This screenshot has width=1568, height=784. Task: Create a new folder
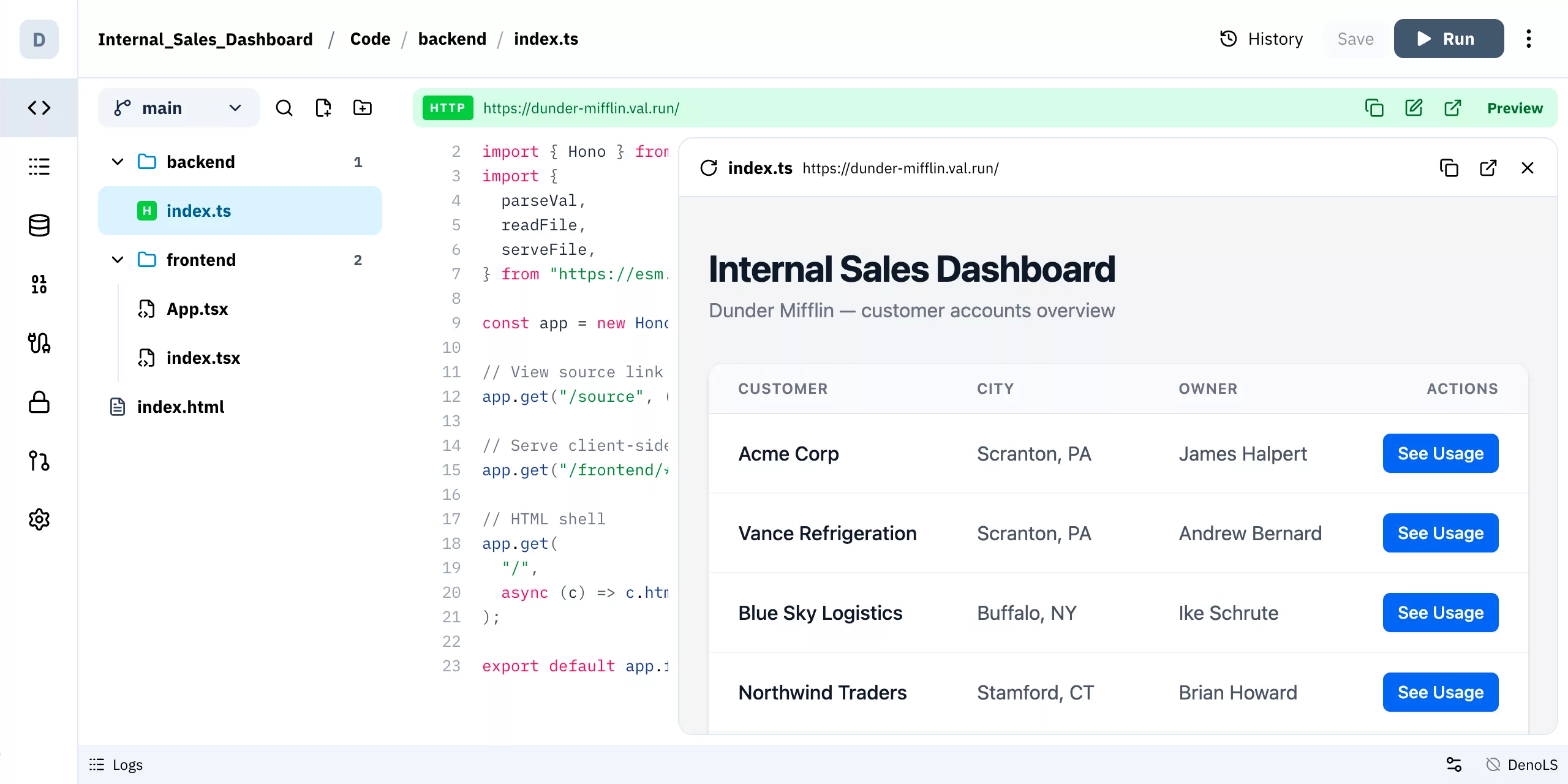362,108
